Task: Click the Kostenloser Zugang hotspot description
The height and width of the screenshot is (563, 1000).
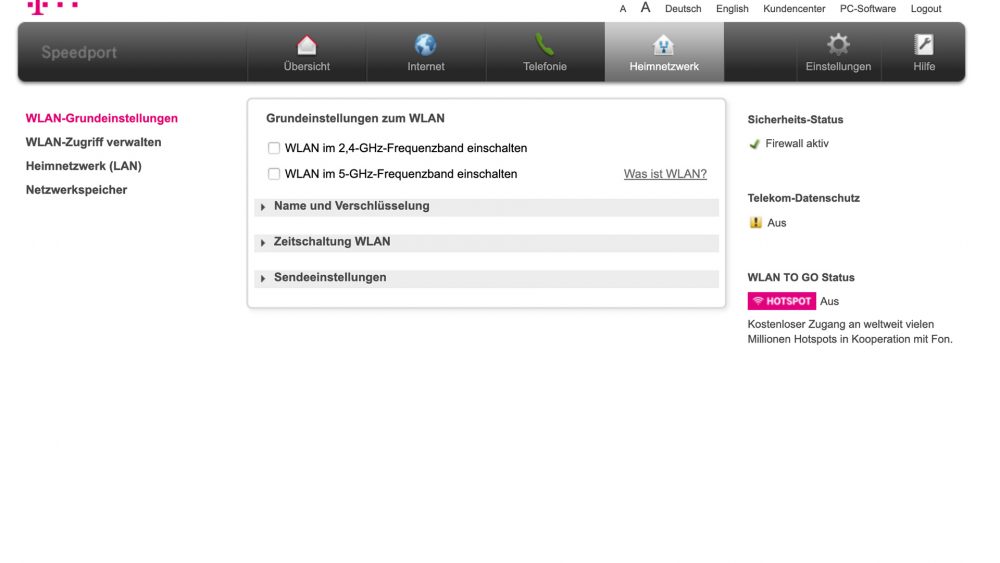Action: 850,332
